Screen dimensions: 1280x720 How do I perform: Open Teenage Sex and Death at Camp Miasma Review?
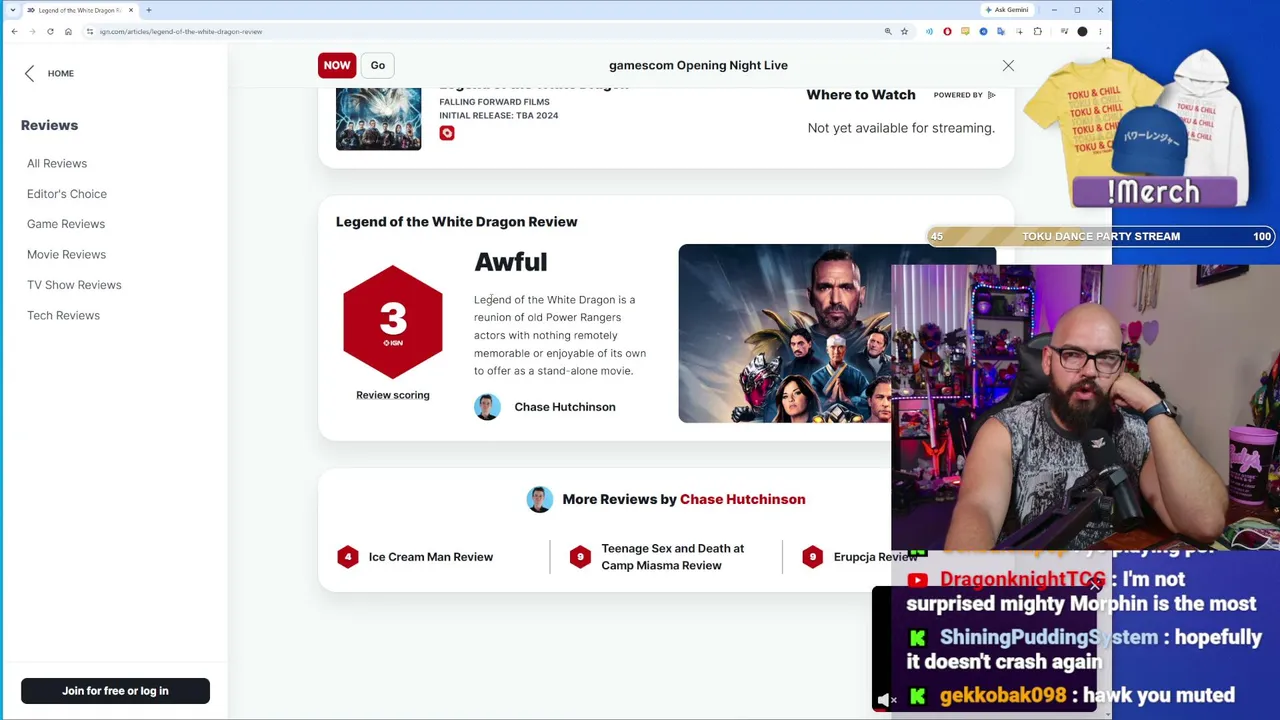click(x=673, y=557)
